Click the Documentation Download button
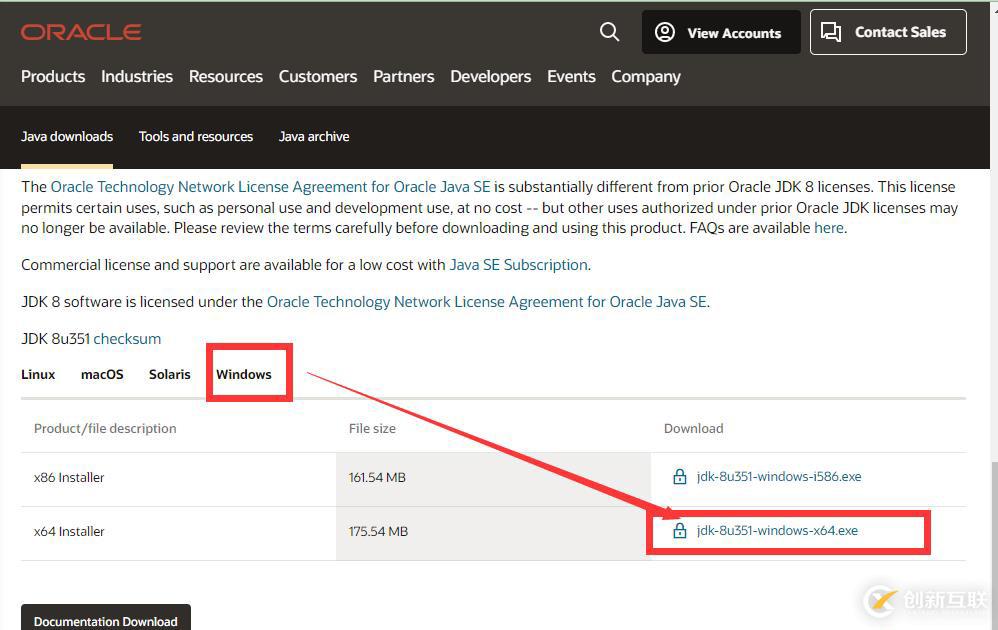This screenshot has height=630, width=998. point(105,620)
